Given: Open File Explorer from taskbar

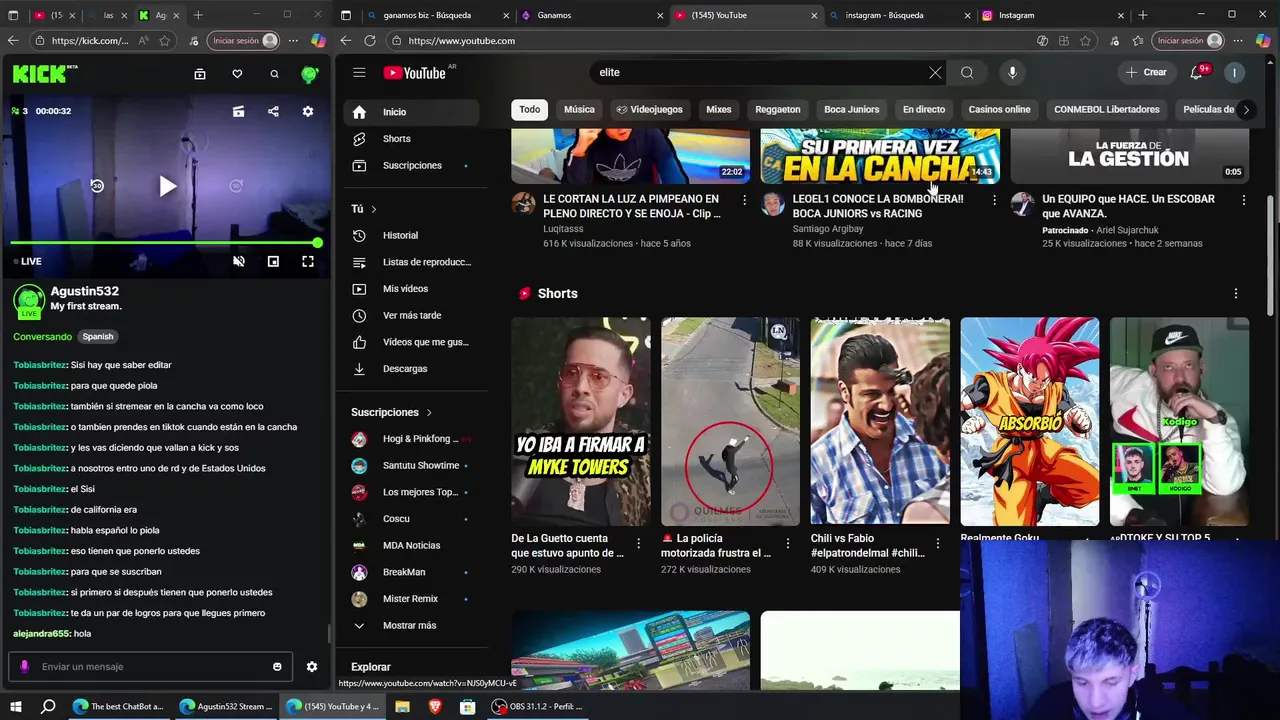Looking at the screenshot, I should (x=402, y=706).
